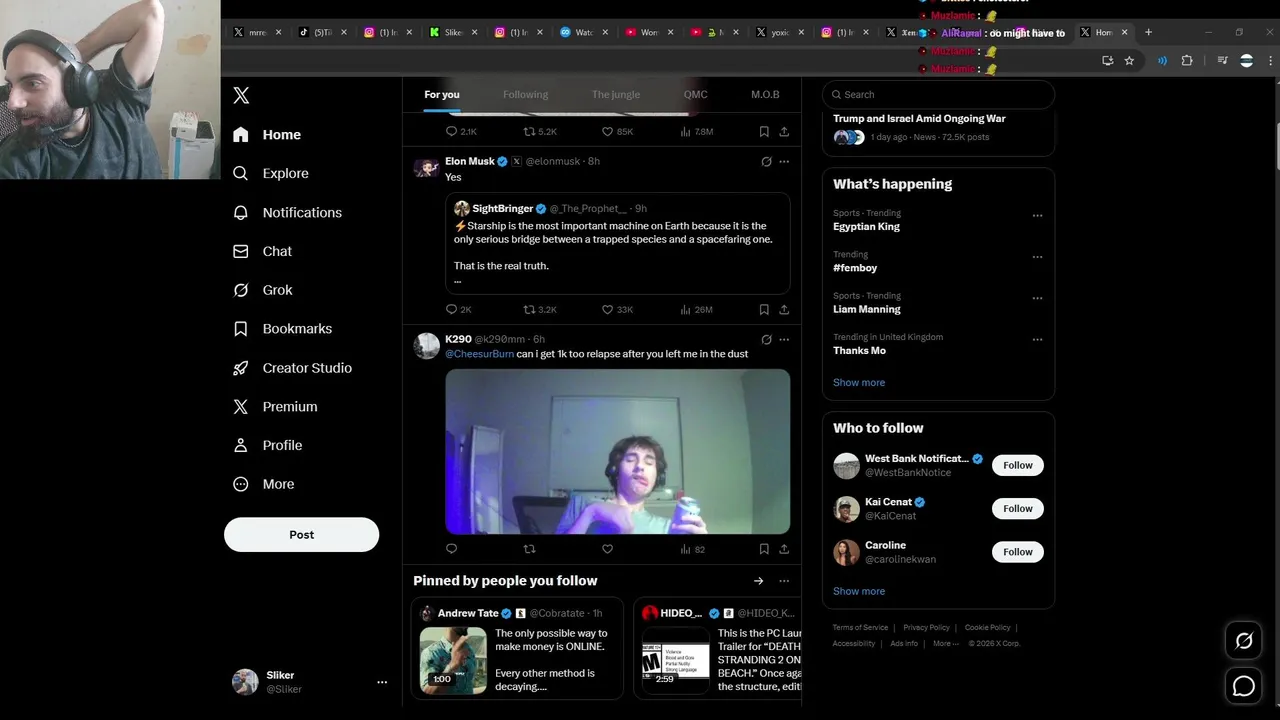Open Explore from the sidebar

click(x=271, y=173)
